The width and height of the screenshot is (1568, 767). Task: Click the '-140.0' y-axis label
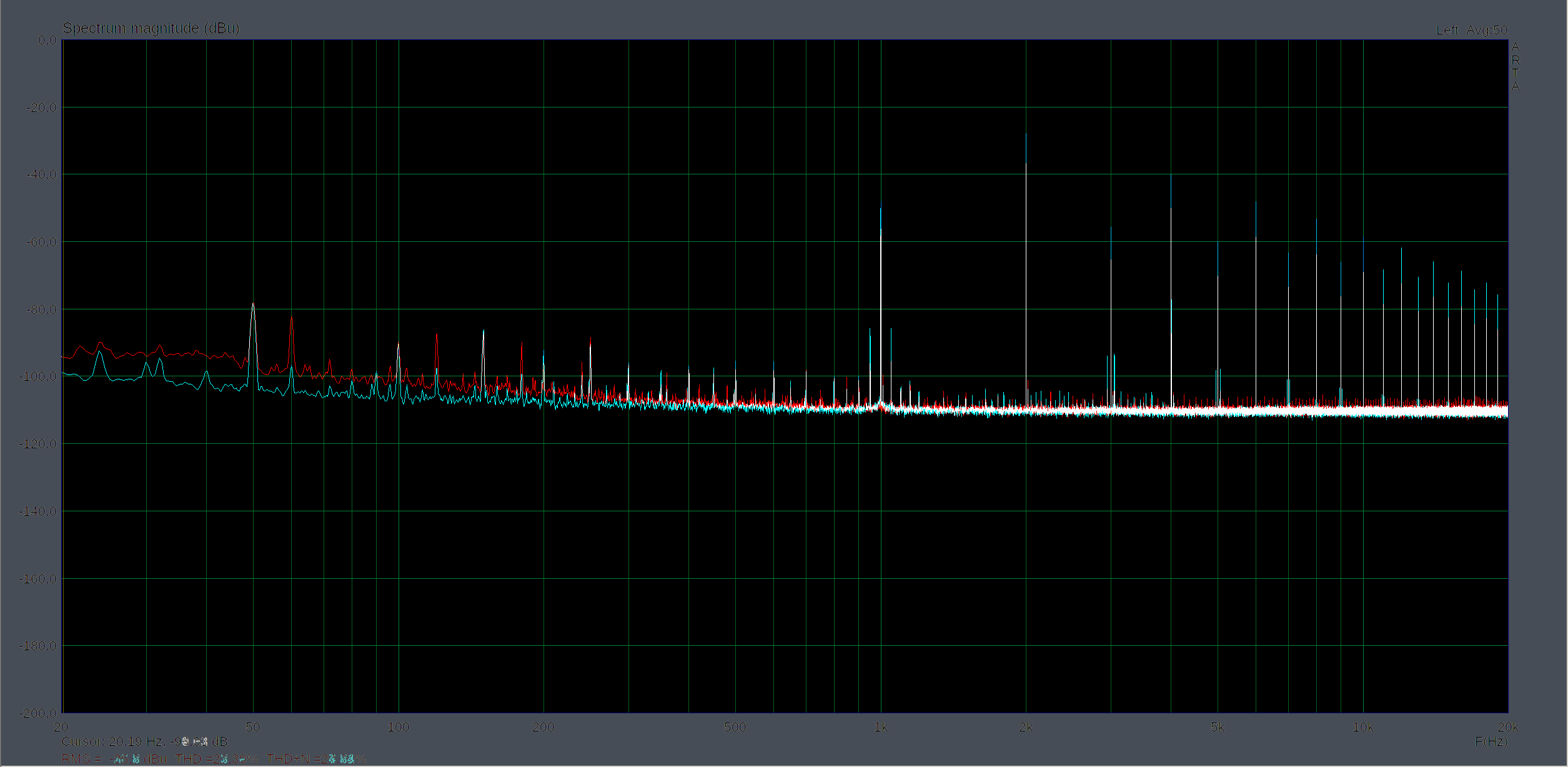38,511
